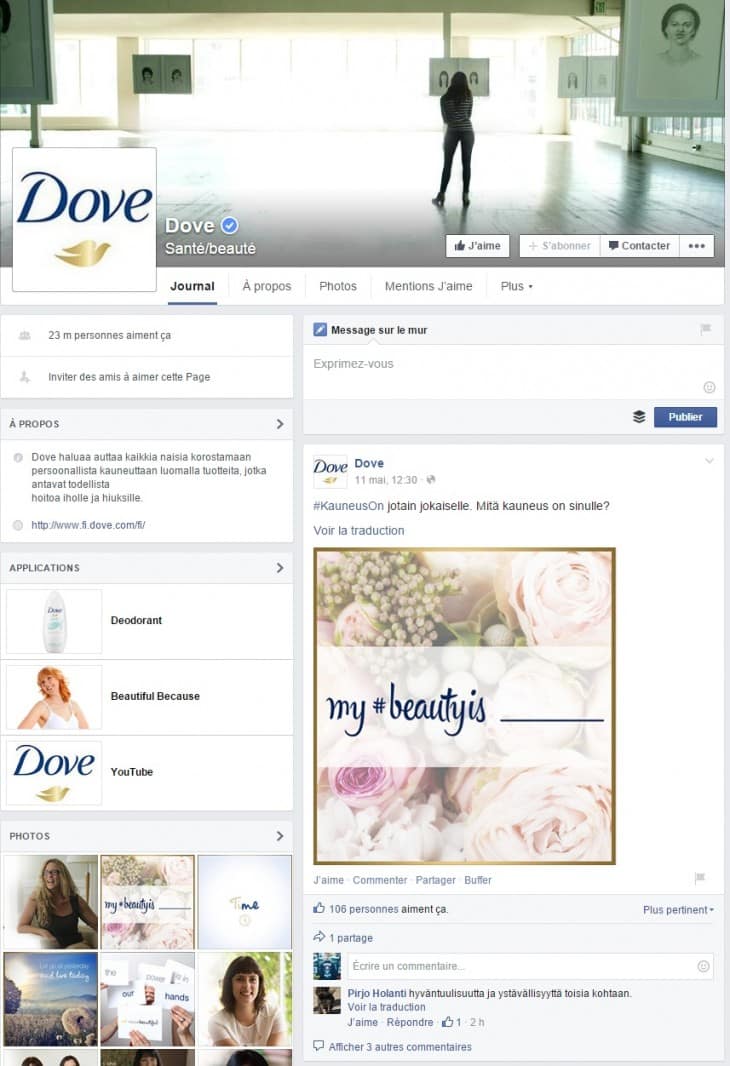Open the Mentions J'aime tab
Viewport: 730px width, 1066px height.
click(x=428, y=286)
